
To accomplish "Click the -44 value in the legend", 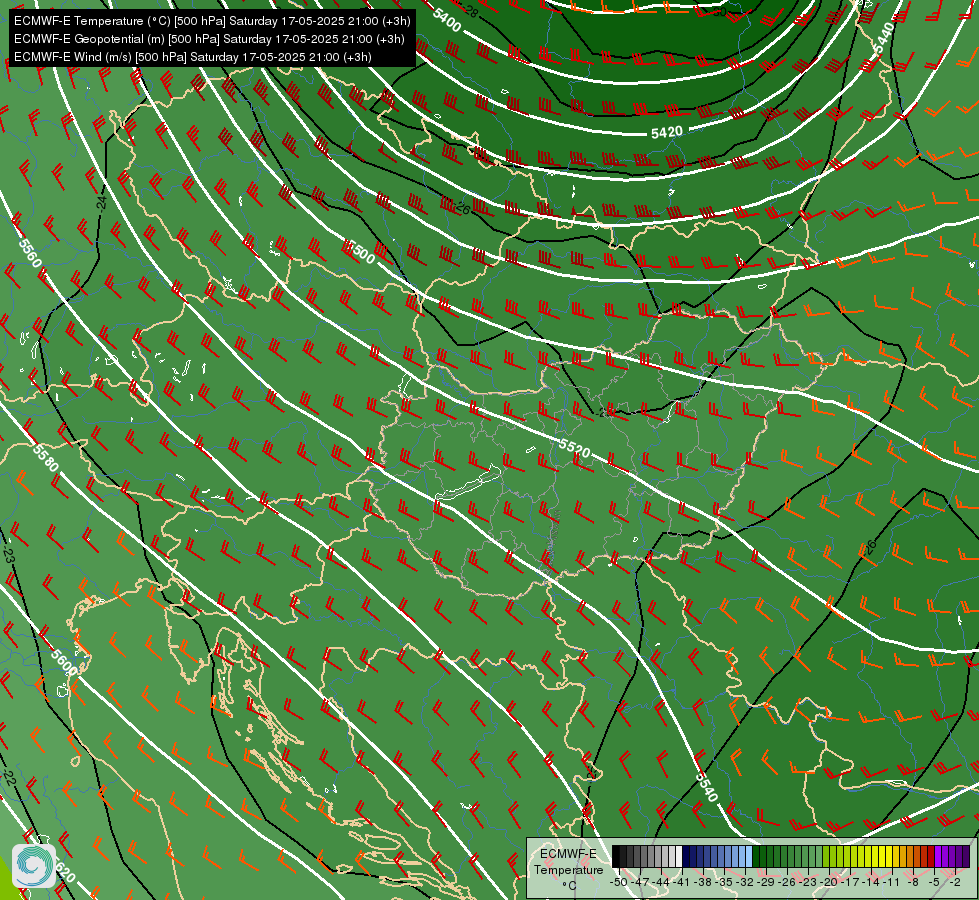I will coord(661,882).
